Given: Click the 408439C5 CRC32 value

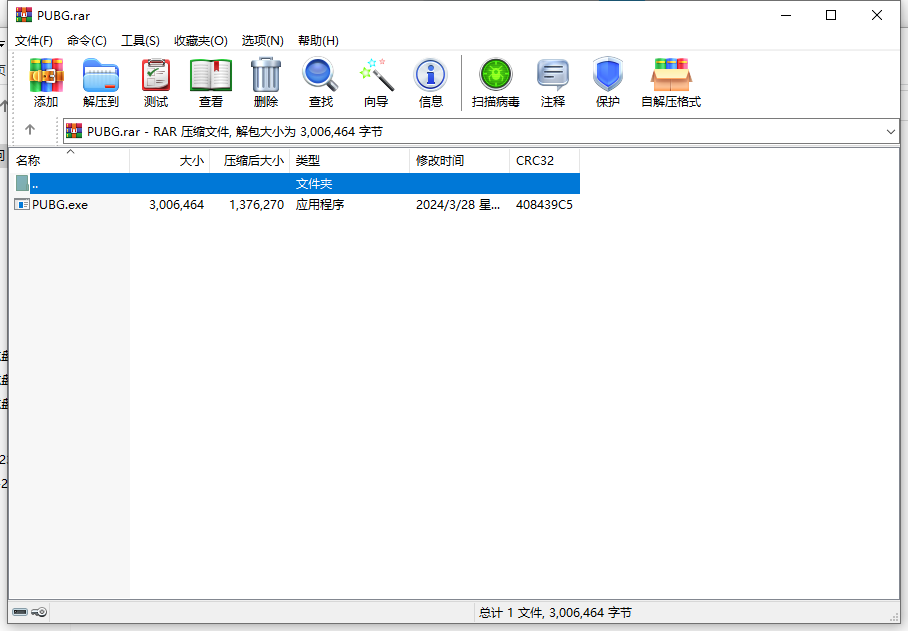Looking at the screenshot, I should [544, 205].
